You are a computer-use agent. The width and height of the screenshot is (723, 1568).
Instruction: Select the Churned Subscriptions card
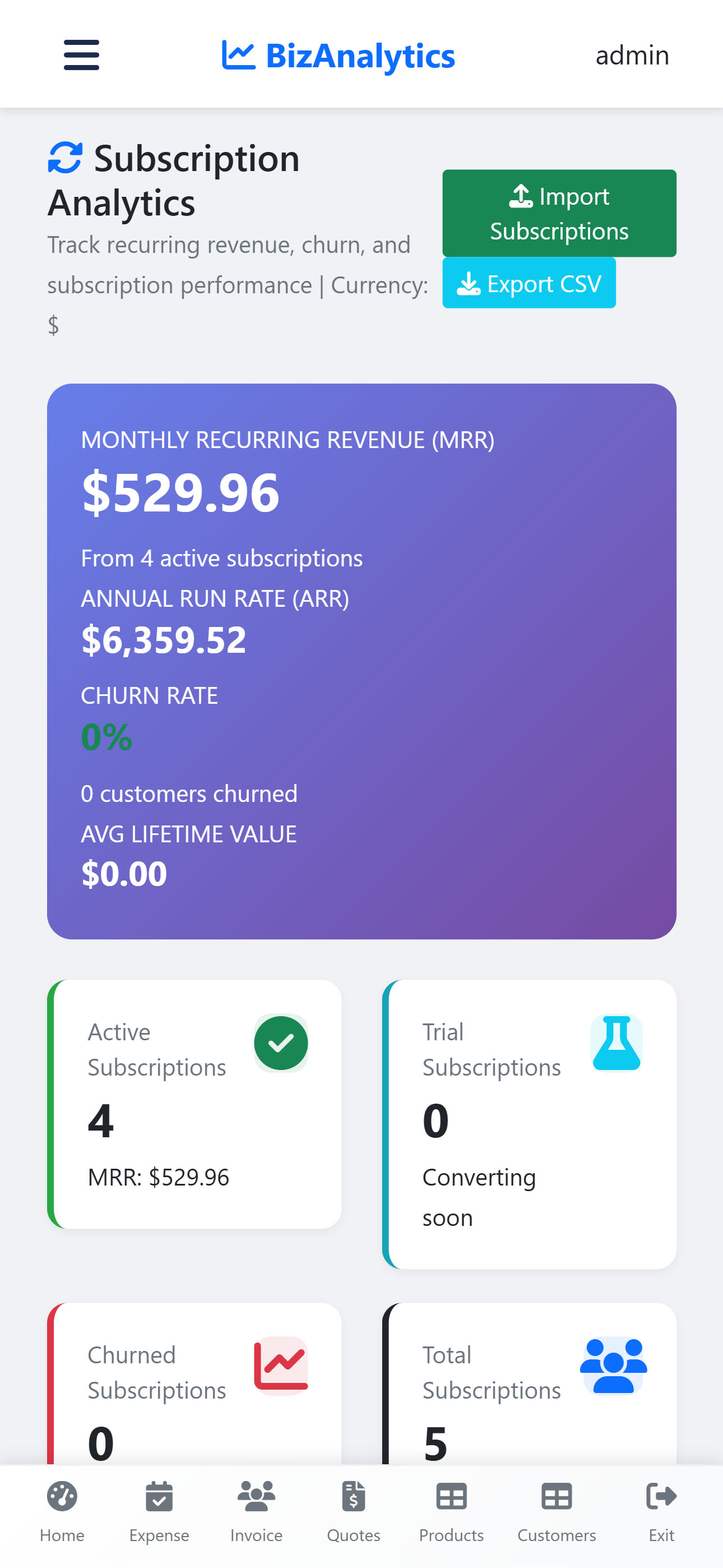[x=194, y=1383]
